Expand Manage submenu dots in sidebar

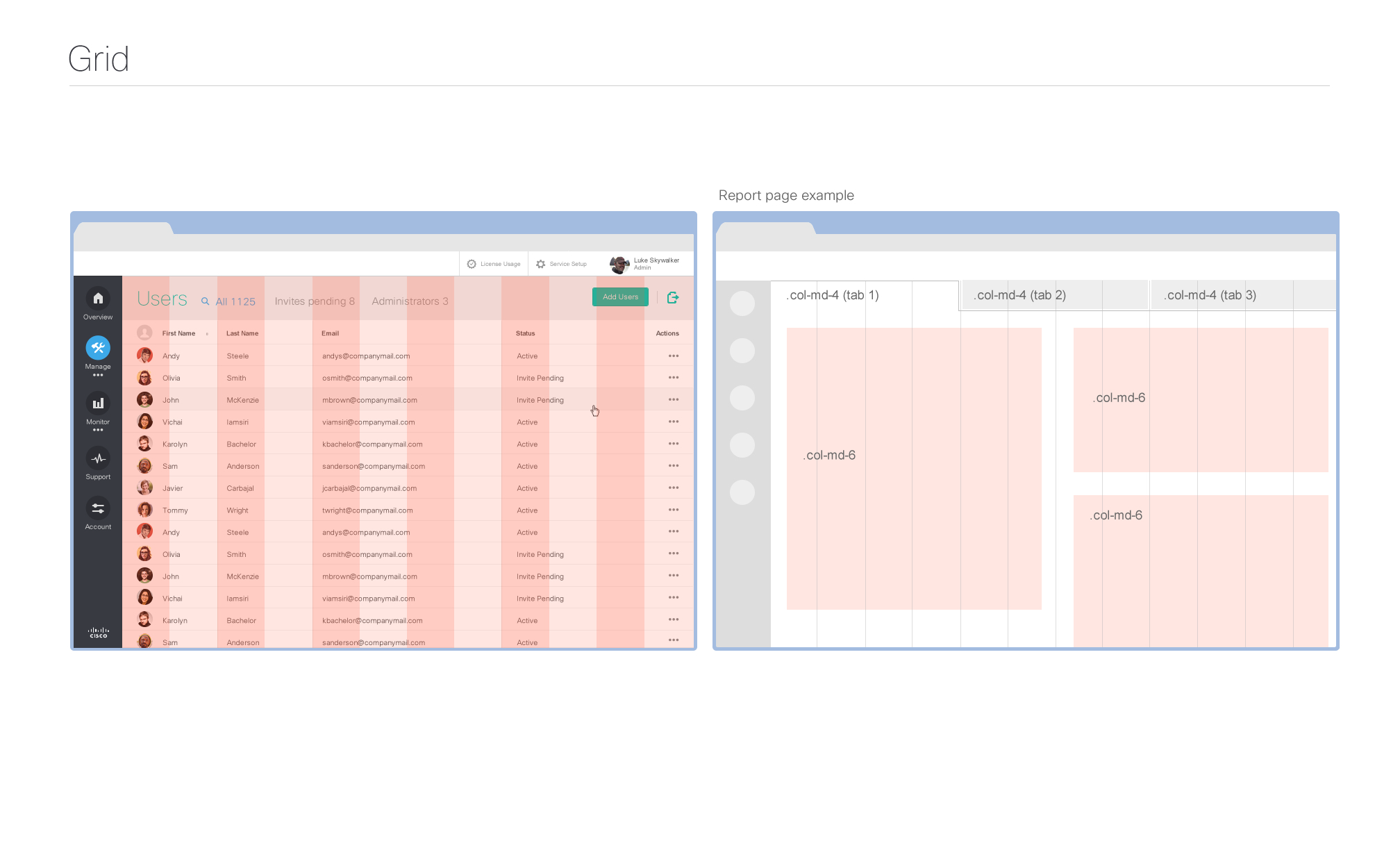pos(98,375)
